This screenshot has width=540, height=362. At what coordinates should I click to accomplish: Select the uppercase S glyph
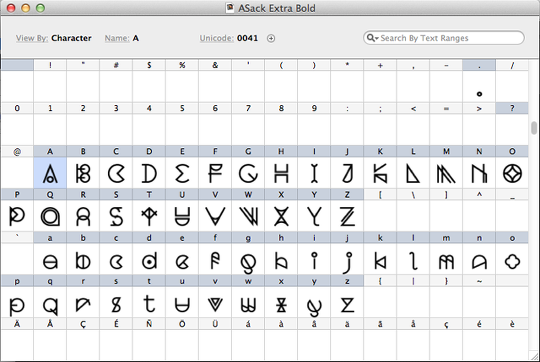(x=116, y=216)
